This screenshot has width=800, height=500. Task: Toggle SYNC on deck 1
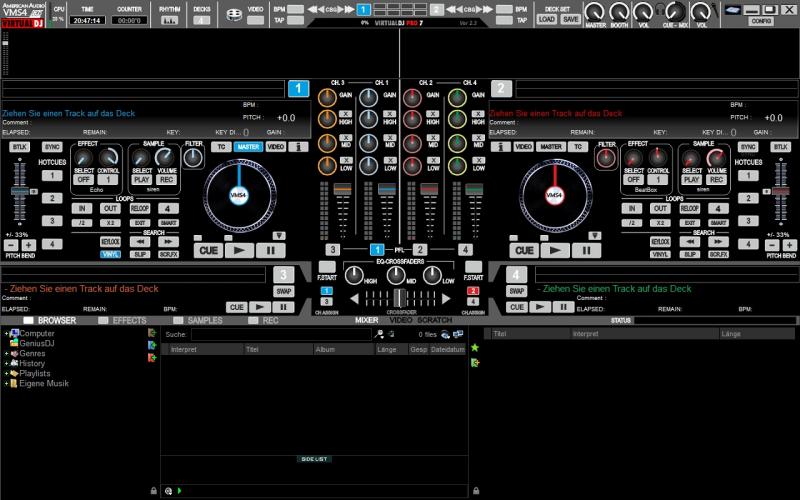53,147
